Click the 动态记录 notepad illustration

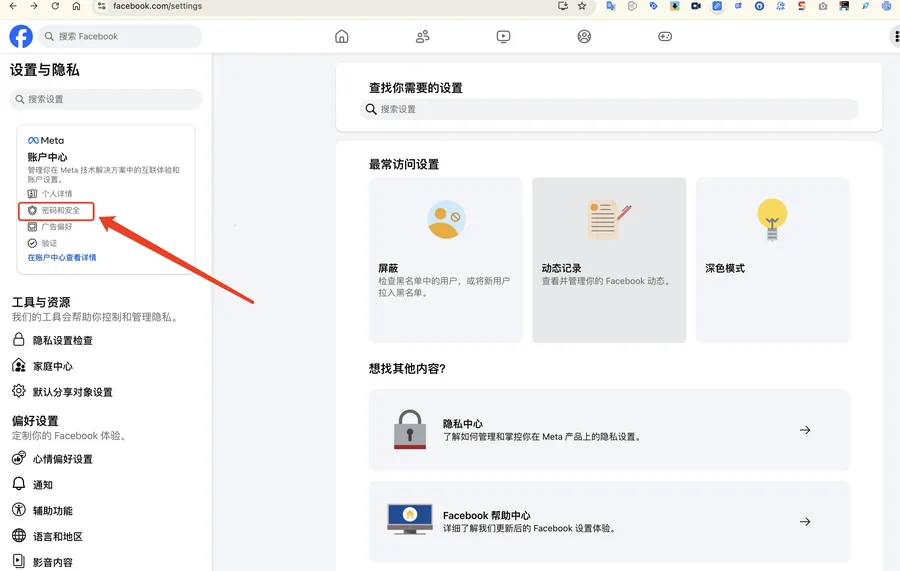(x=609, y=220)
